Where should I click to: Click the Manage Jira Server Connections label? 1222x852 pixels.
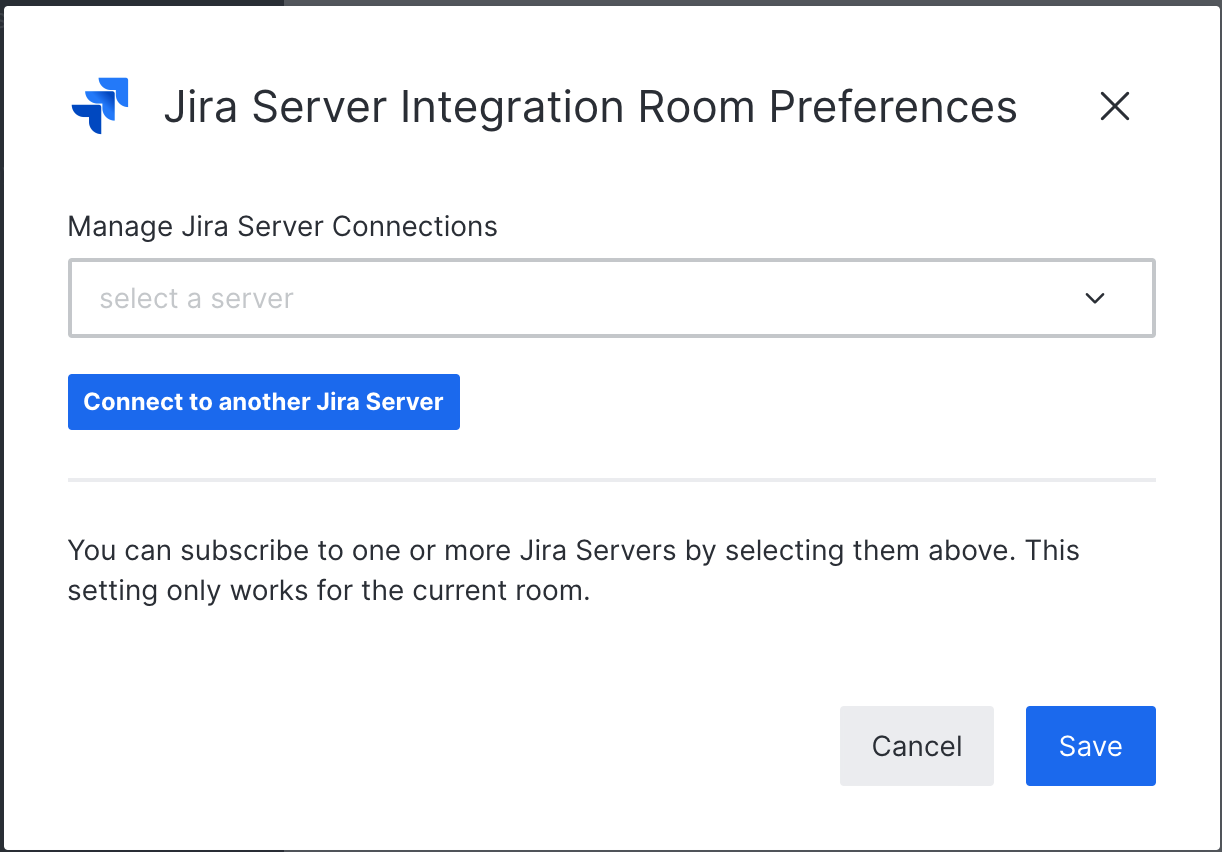pos(282,227)
